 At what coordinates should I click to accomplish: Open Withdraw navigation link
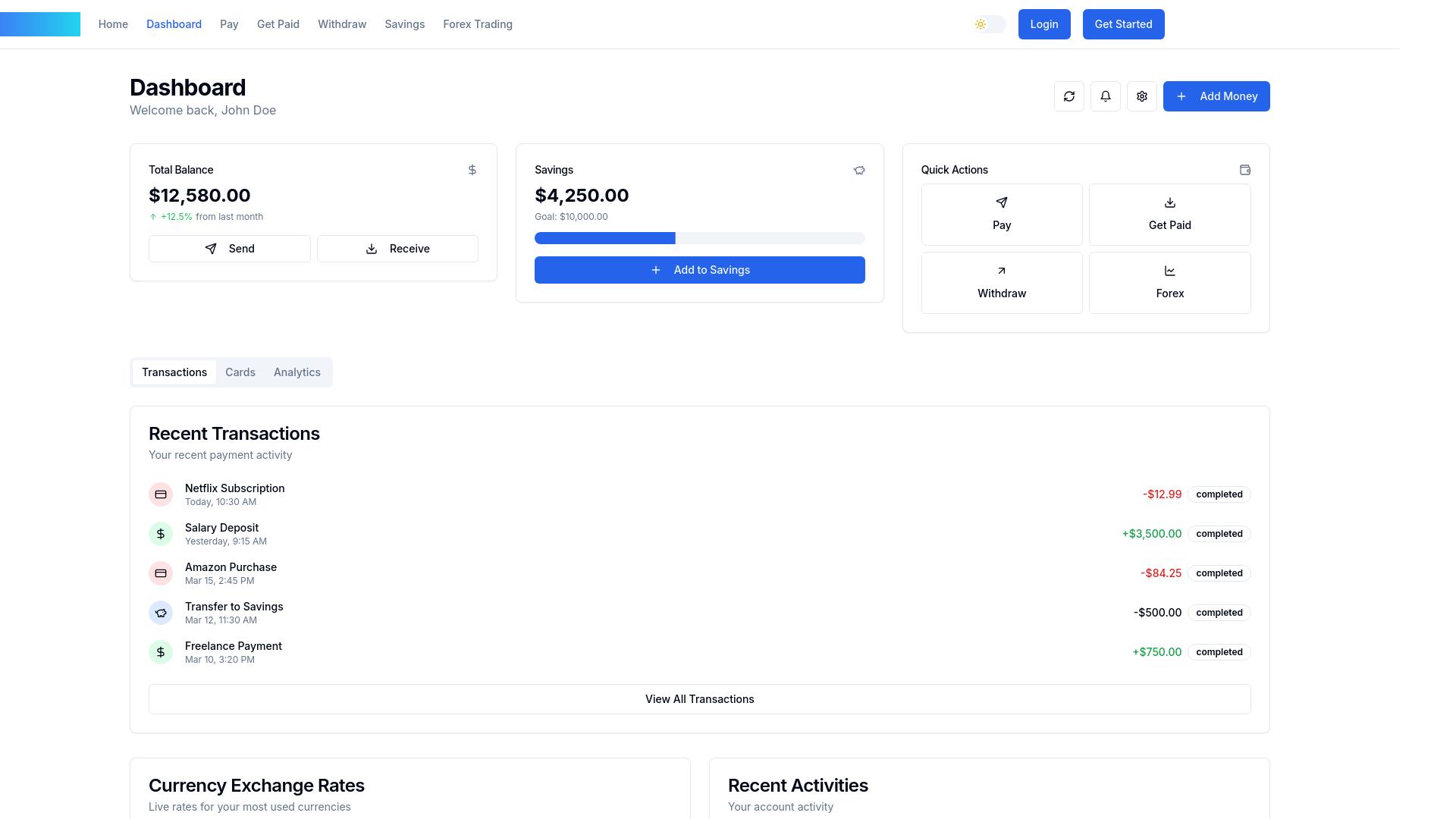tap(342, 24)
